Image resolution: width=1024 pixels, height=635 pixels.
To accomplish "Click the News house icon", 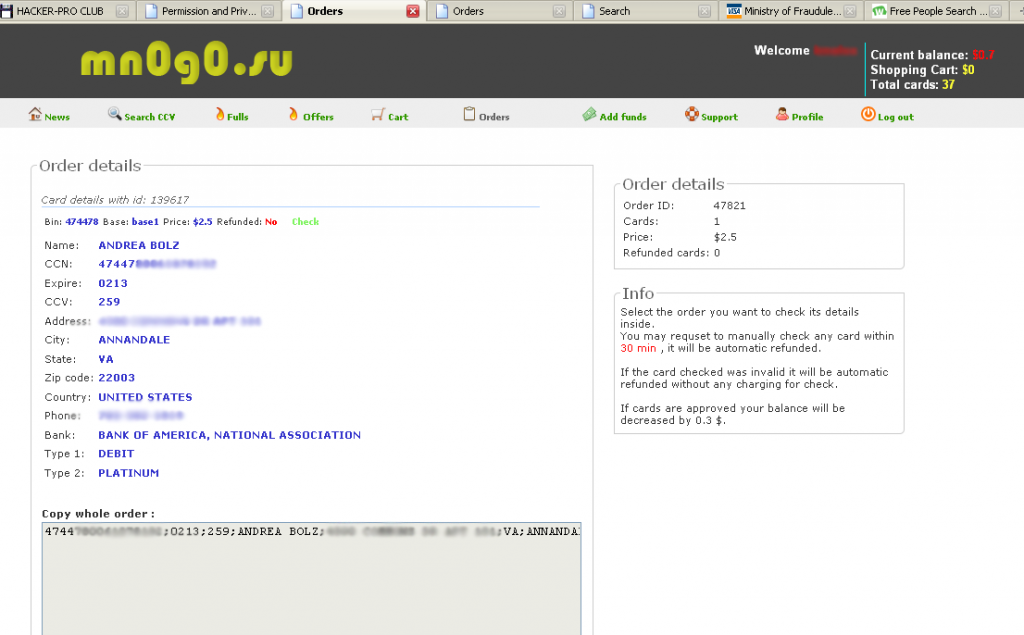I will [35, 115].
